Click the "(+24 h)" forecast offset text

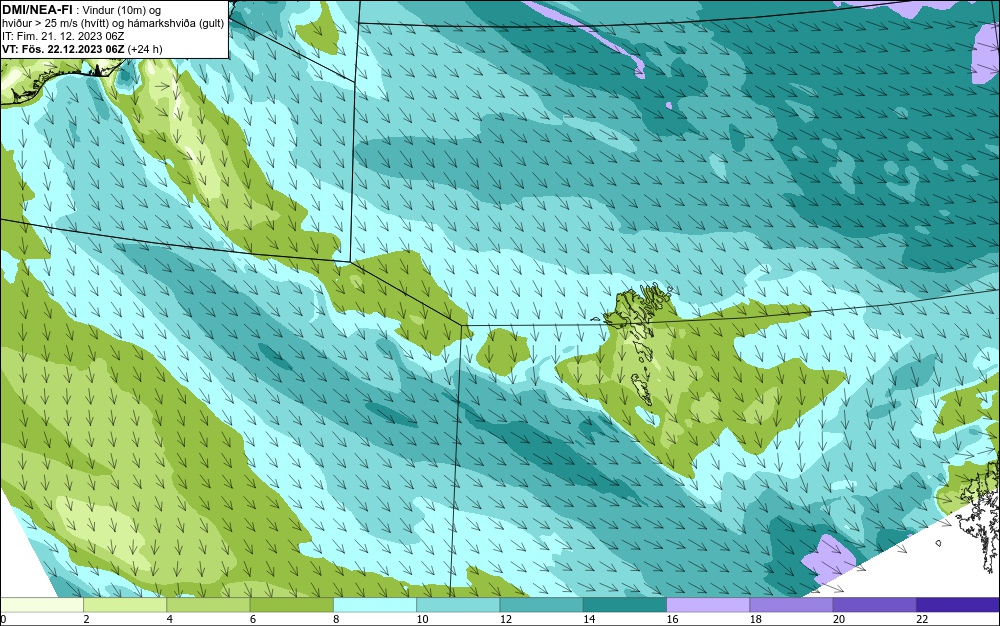click(x=145, y=49)
